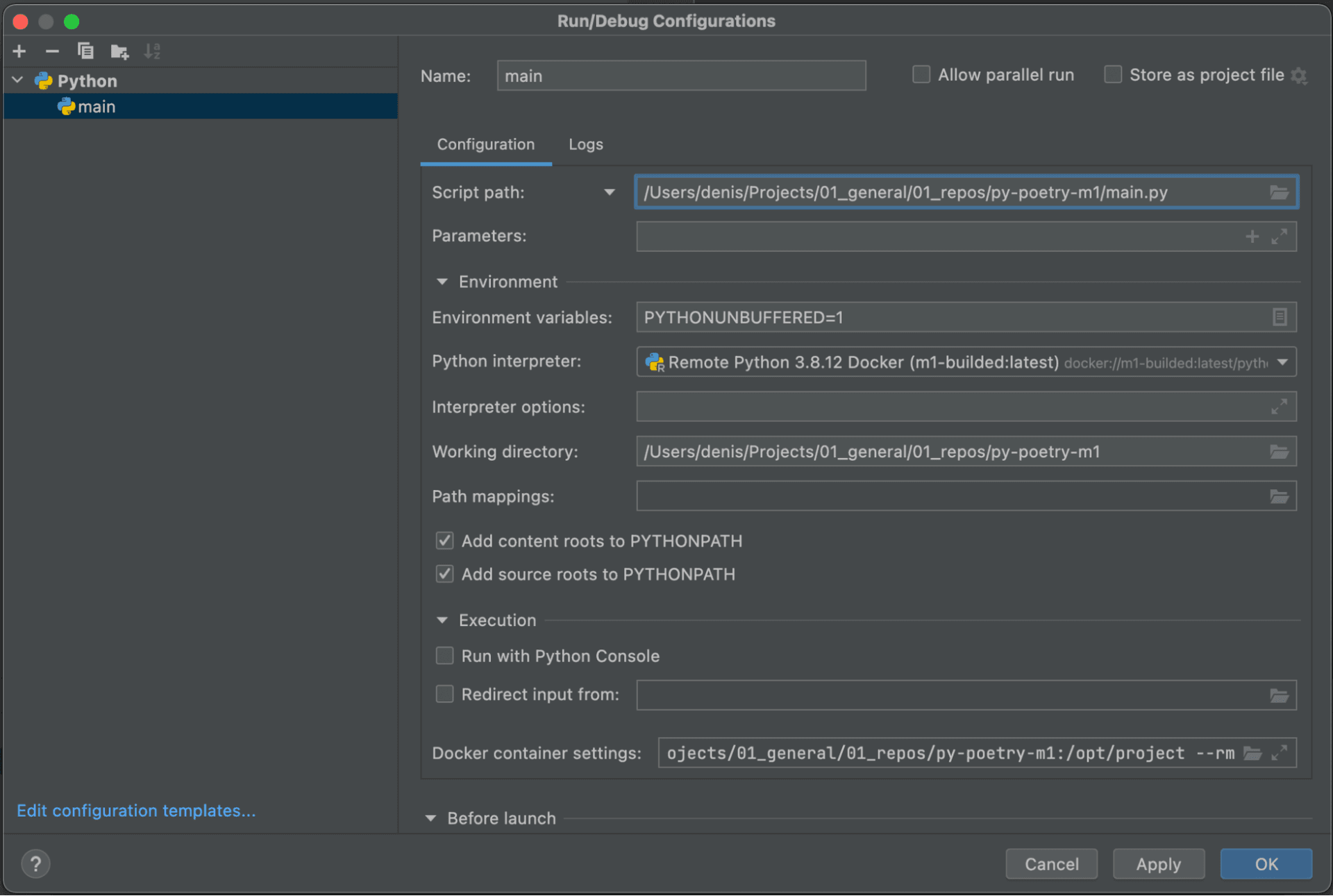Enable the Allow parallel run checkbox
The height and width of the screenshot is (896, 1333).
click(921, 75)
